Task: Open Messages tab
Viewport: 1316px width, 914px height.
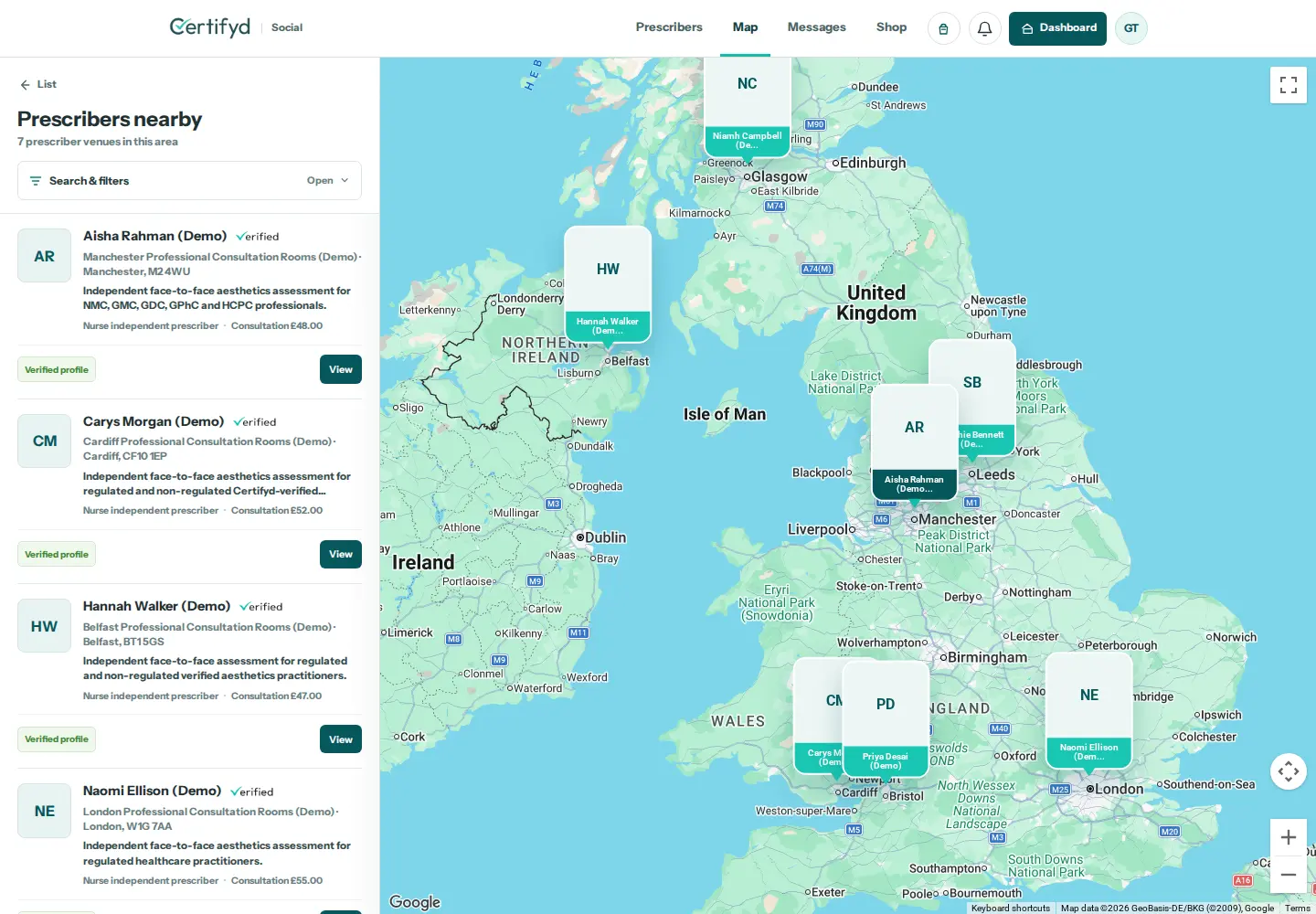Action: 816,27
